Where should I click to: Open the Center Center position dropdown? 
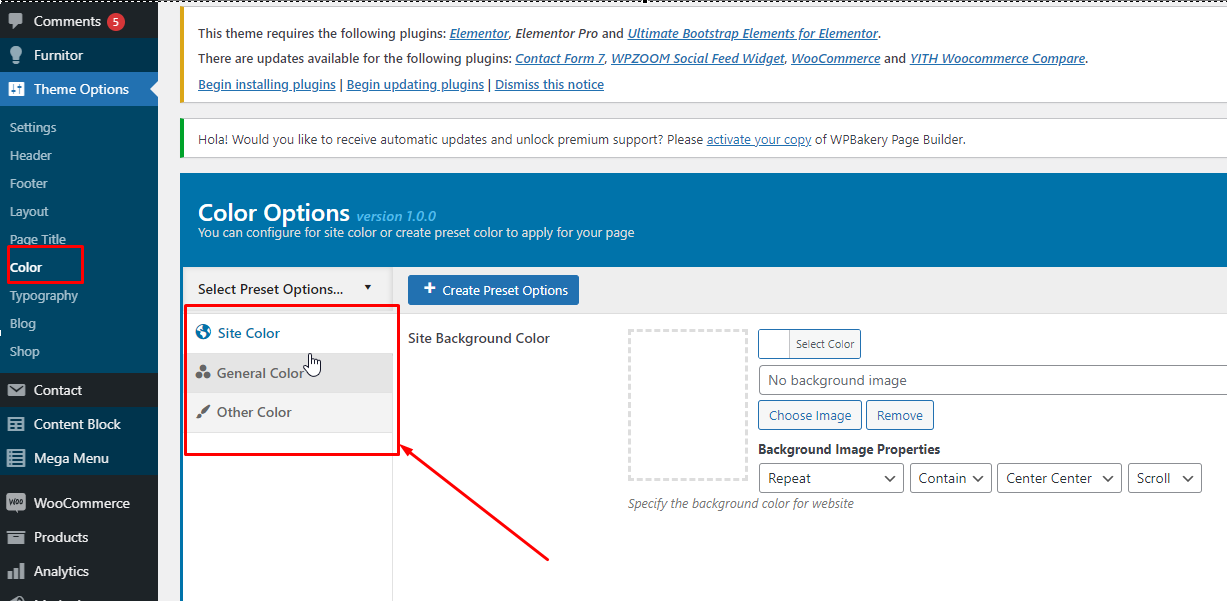(x=1059, y=478)
